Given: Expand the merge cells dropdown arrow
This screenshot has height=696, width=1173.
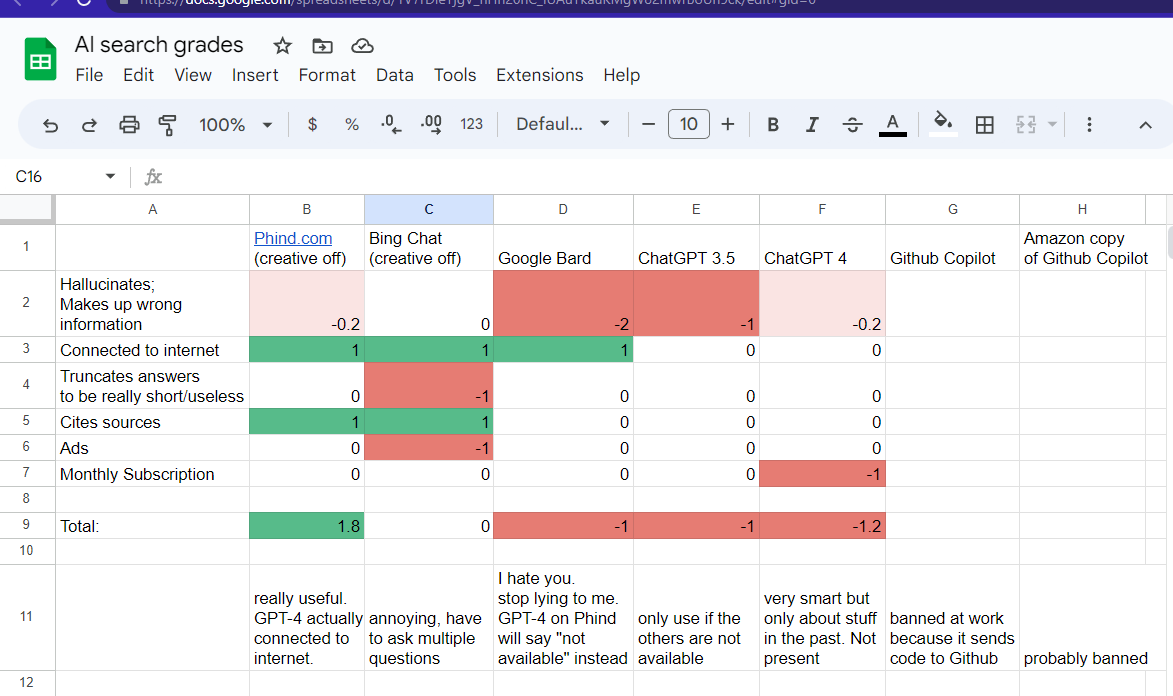Looking at the screenshot, I should (1053, 124).
